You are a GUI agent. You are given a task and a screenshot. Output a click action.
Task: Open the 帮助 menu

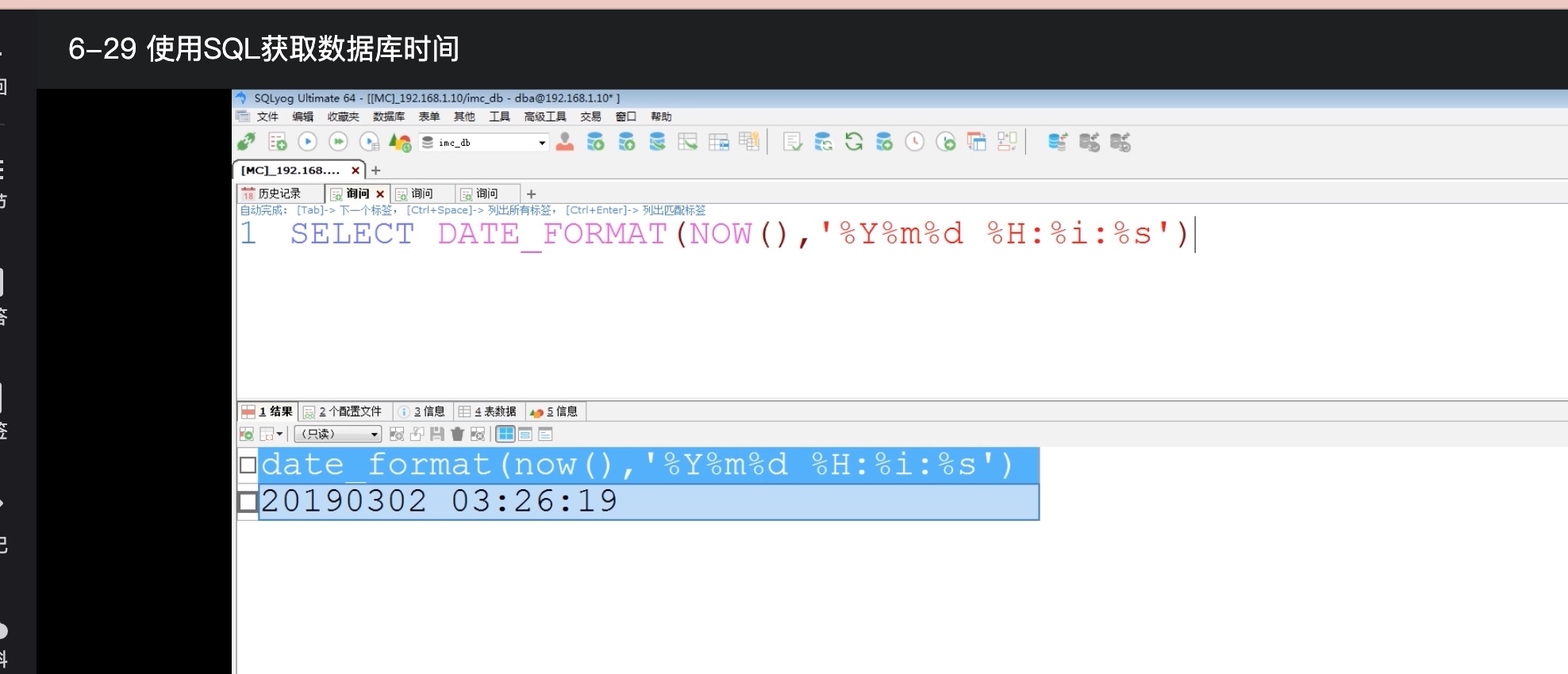click(x=661, y=117)
